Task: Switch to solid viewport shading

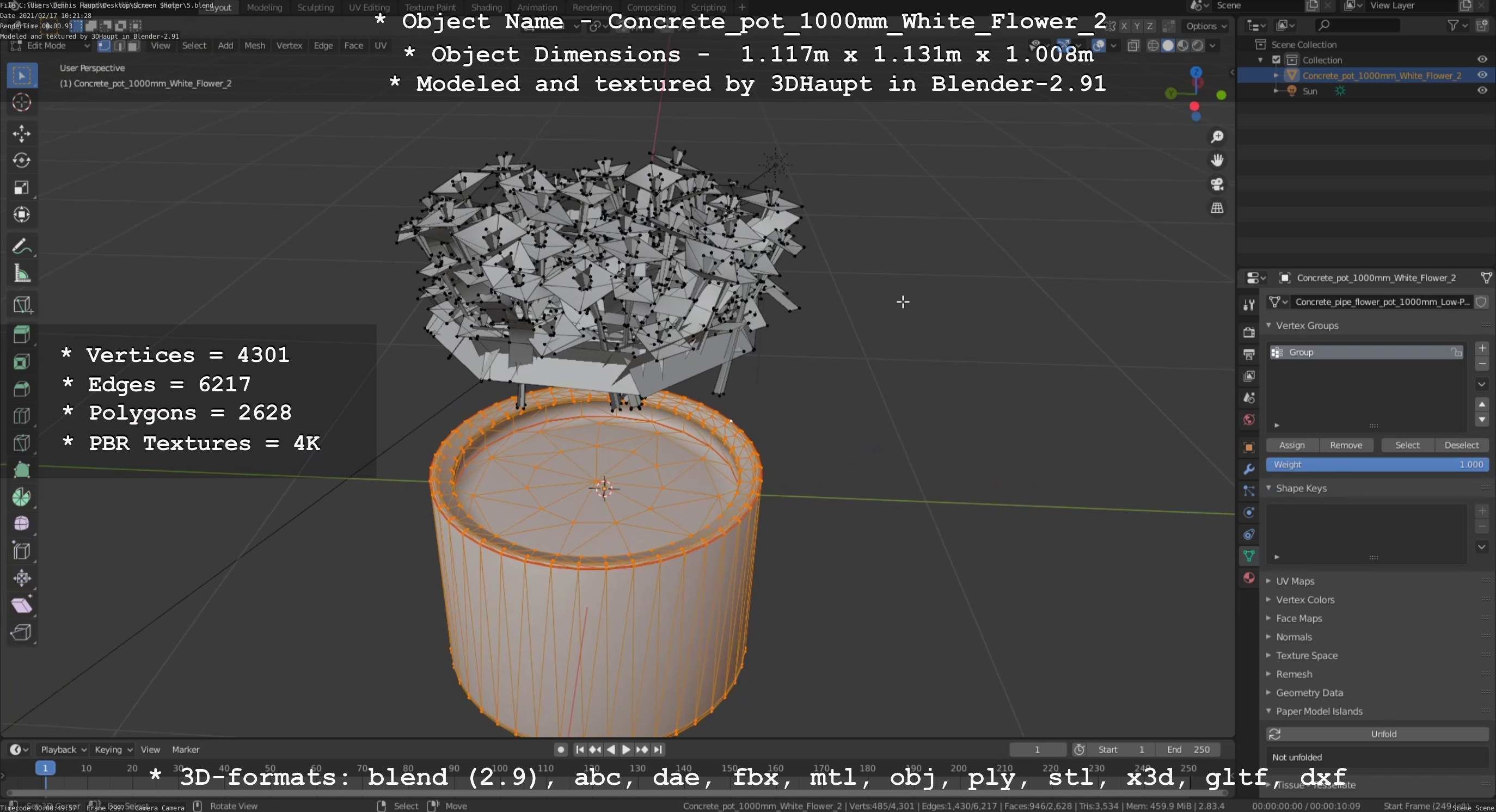Action: click(x=1168, y=46)
